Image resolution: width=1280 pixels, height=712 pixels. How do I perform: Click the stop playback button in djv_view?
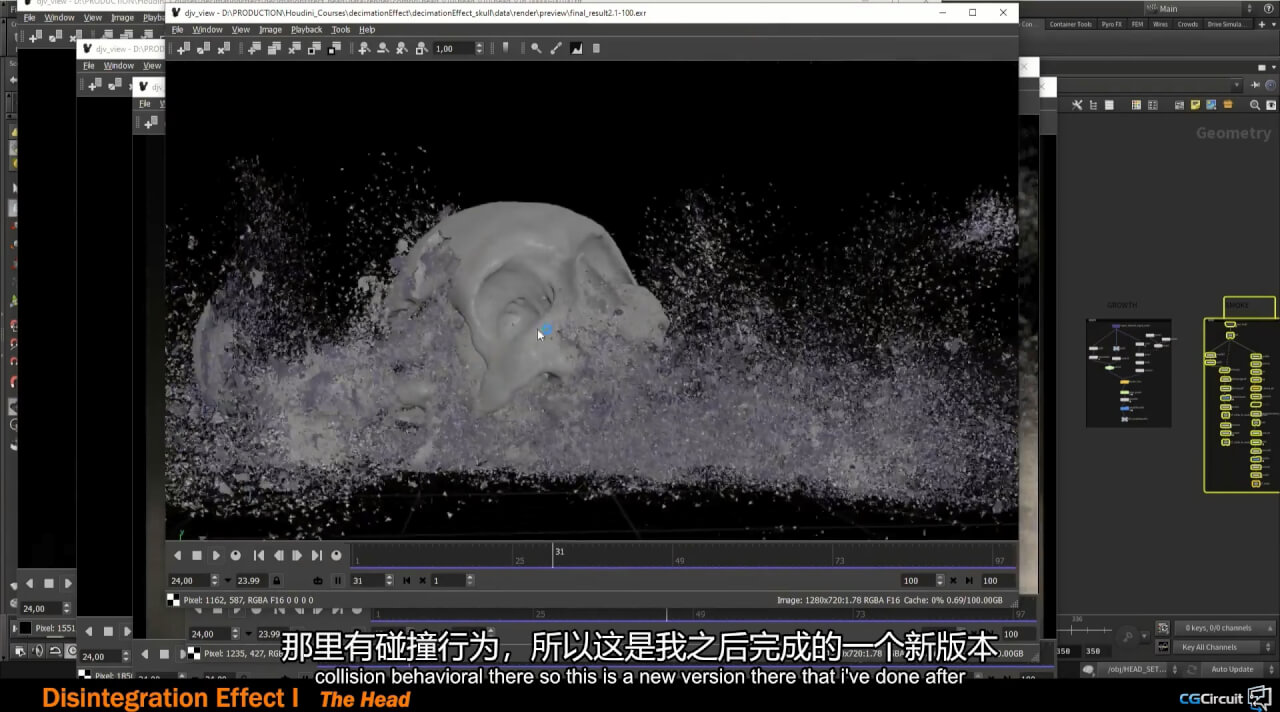[197, 555]
